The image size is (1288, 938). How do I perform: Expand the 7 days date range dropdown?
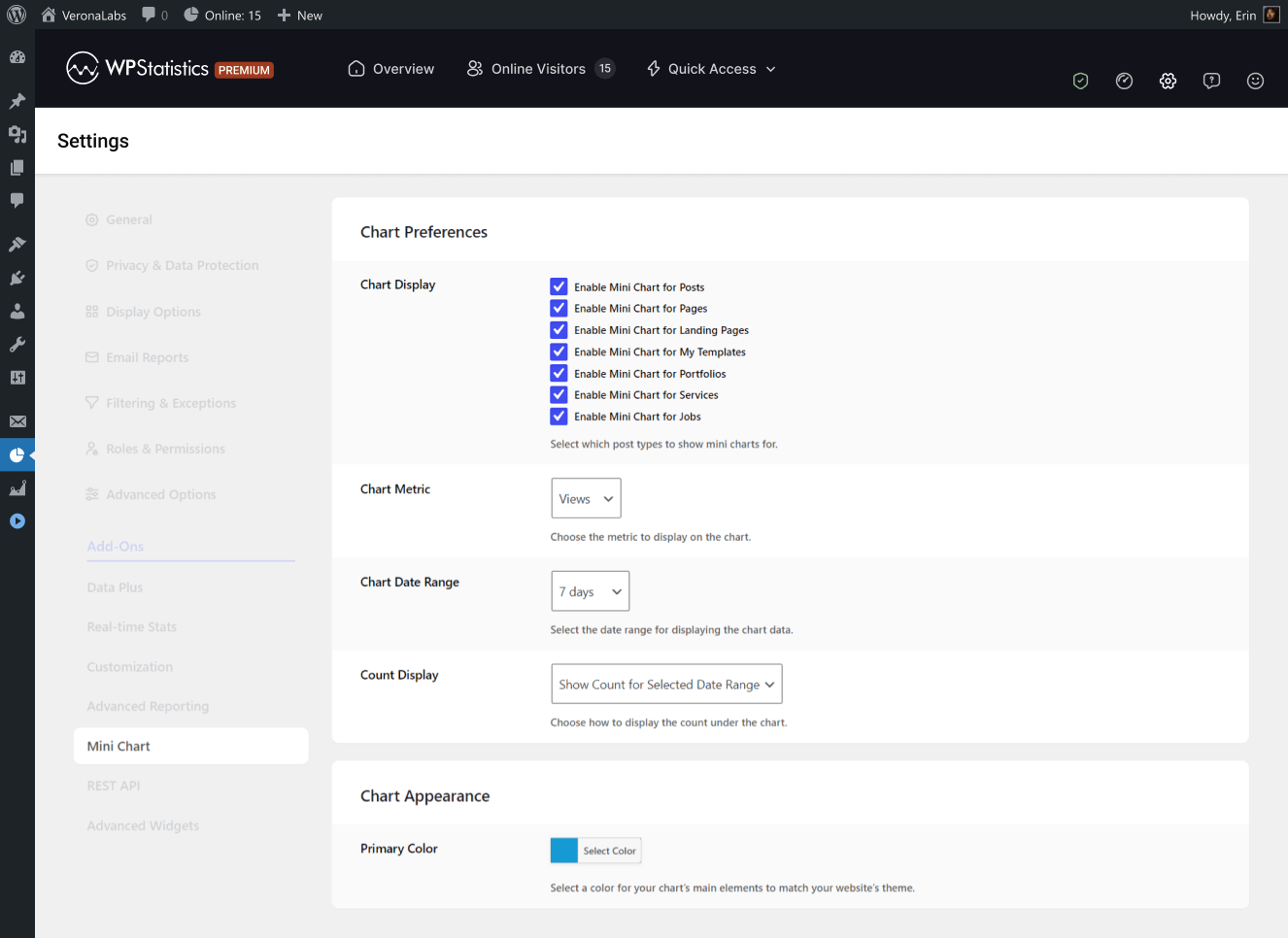[x=590, y=591]
